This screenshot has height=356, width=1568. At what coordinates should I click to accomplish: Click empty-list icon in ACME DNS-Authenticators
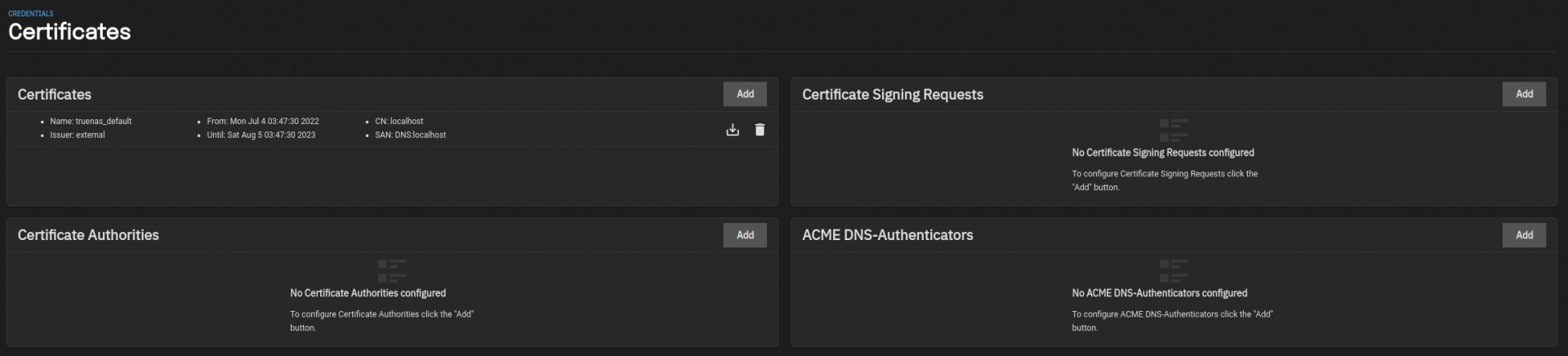click(1174, 269)
